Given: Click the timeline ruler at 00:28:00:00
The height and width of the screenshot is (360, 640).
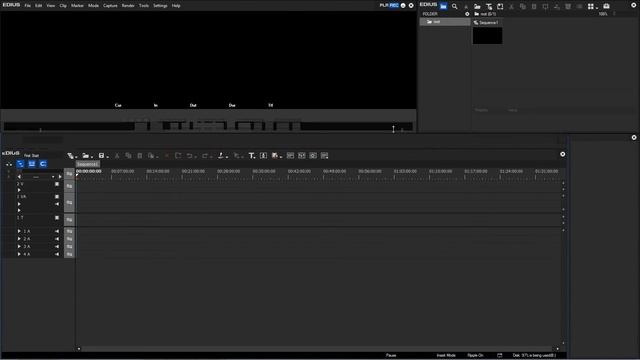Looking at the screenshot, I should [228, 171].
